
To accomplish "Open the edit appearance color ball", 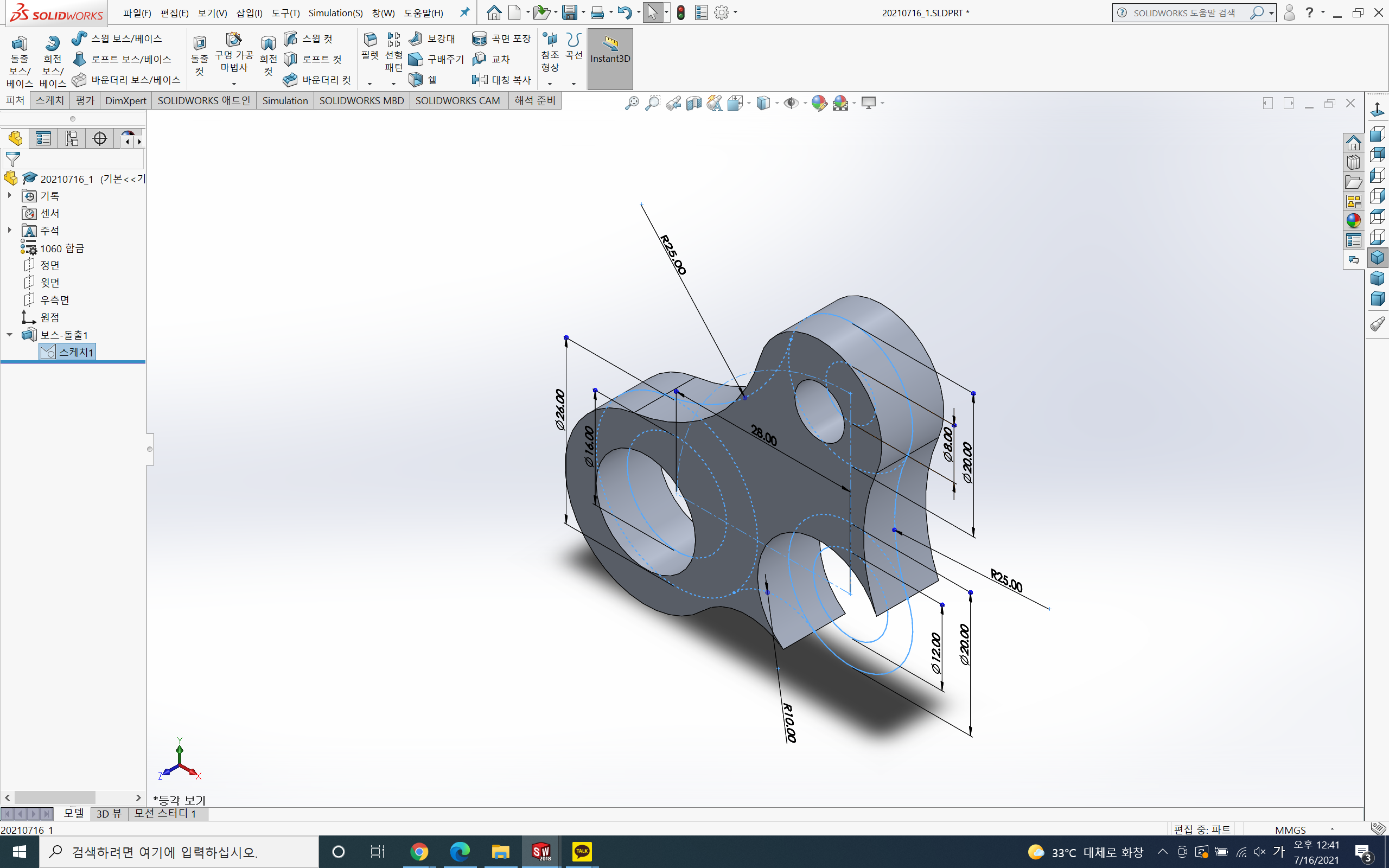I will click(819, 103).
